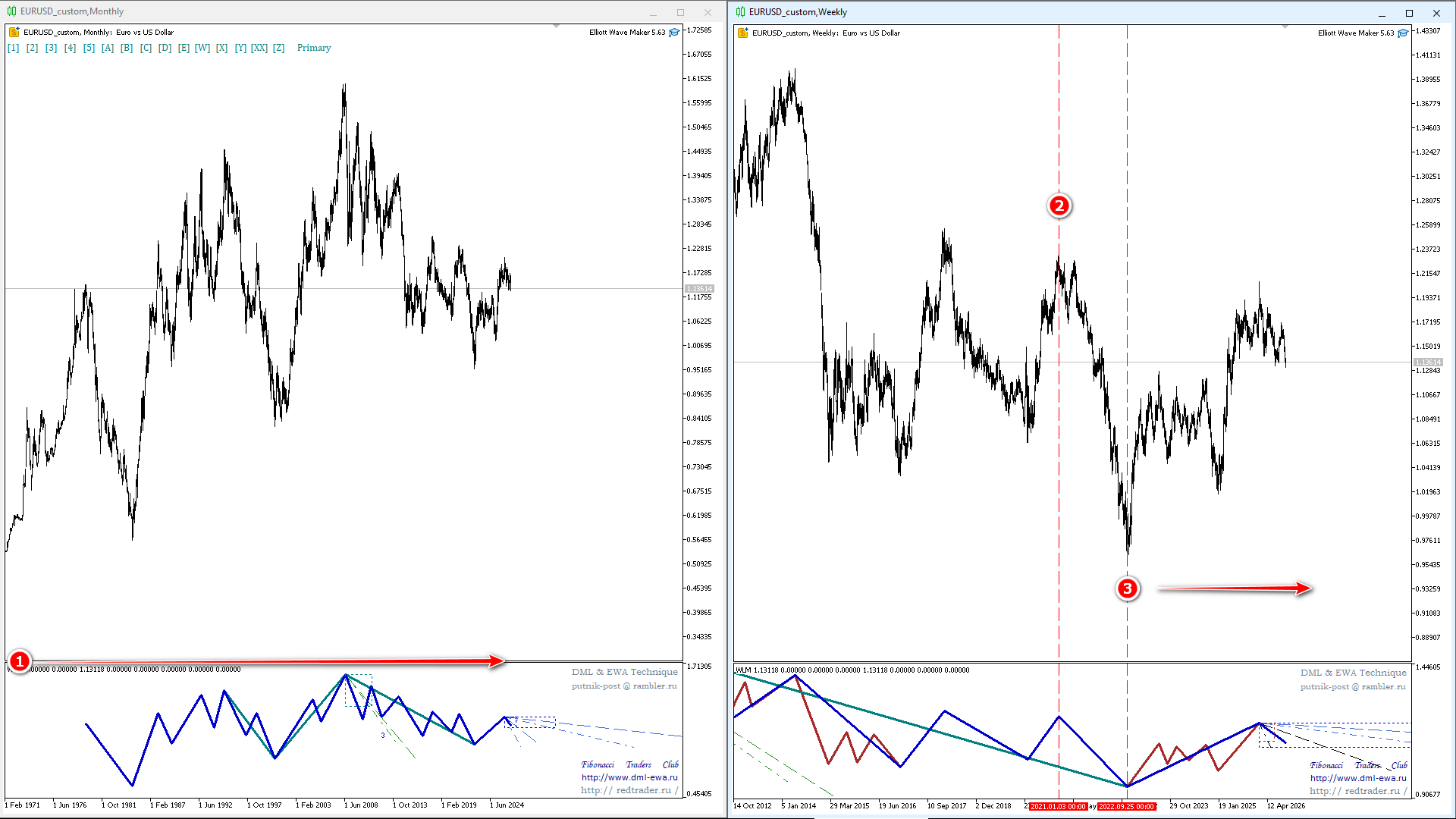Select red marker number 1 on Monthly chart
This screenshot has width=1456, height=819.
point(20,661)
